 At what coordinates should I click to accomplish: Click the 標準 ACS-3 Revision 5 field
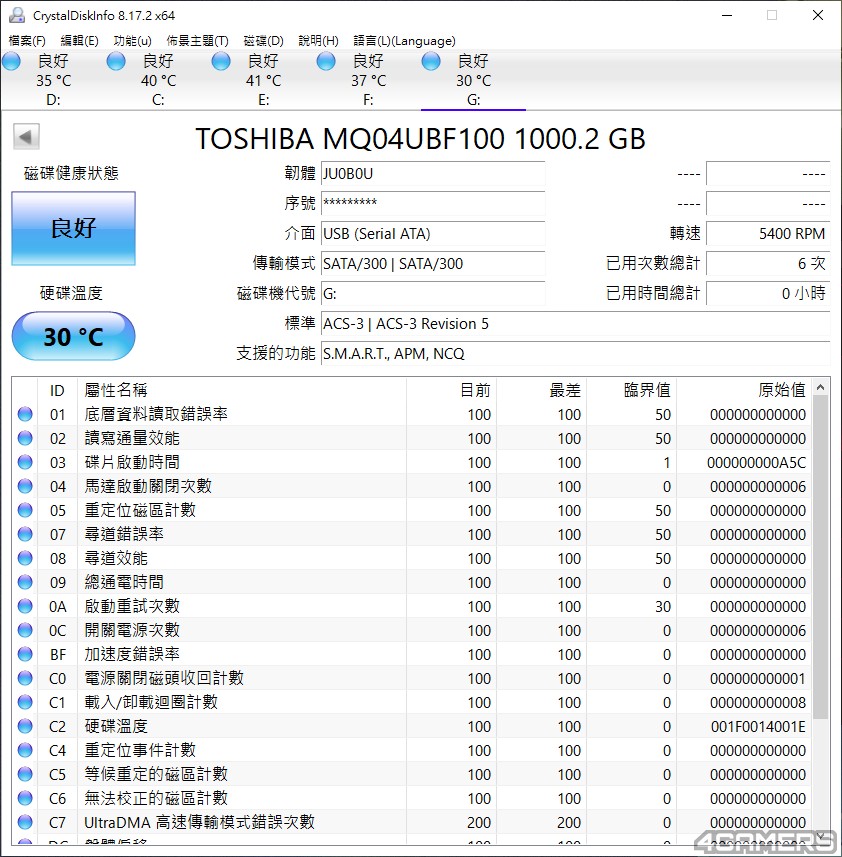[575, 324]
